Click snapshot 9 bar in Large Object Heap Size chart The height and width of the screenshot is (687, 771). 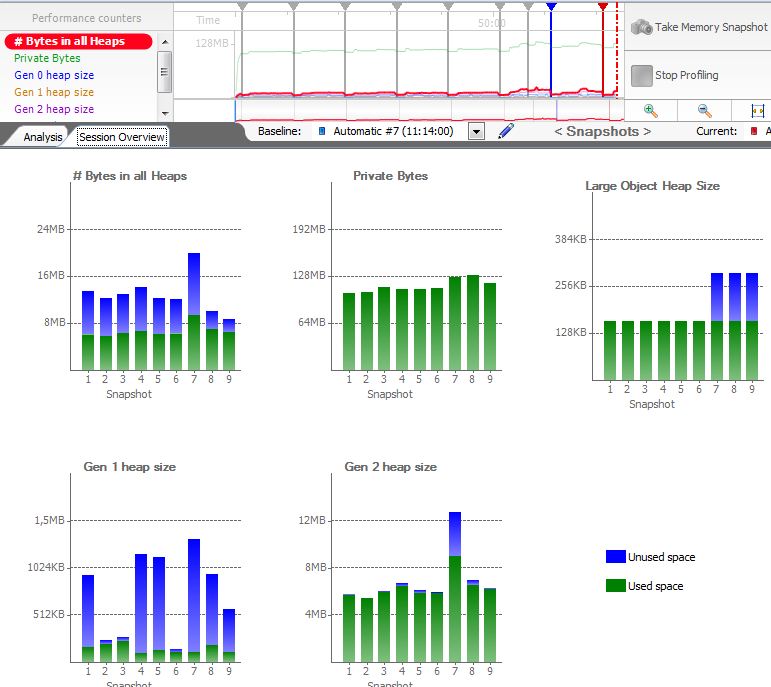coord(752,327)
